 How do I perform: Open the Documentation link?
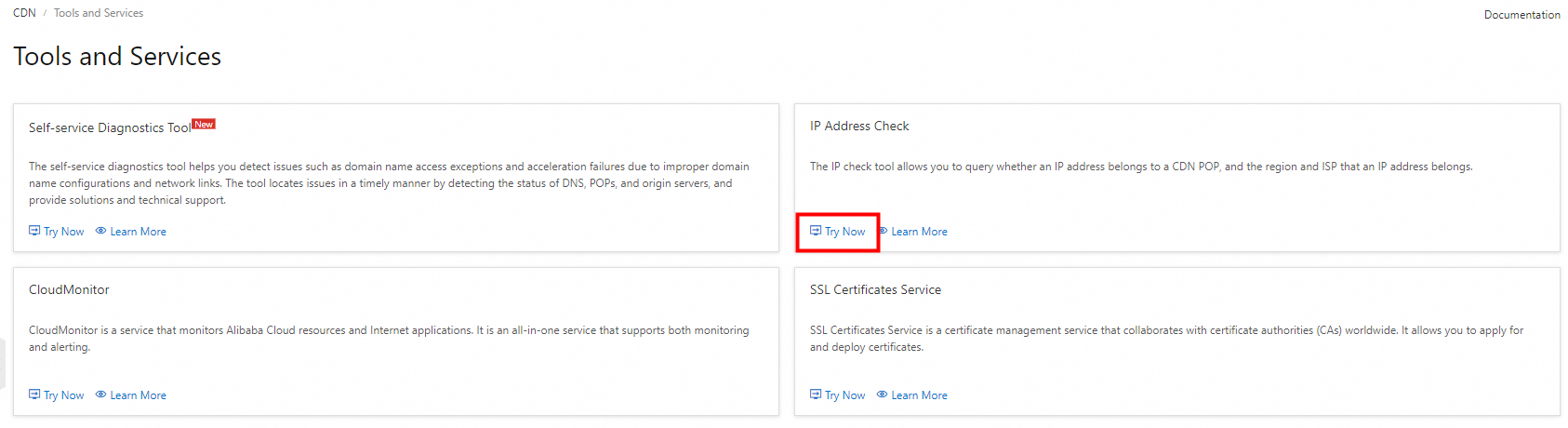[1521, 15]
